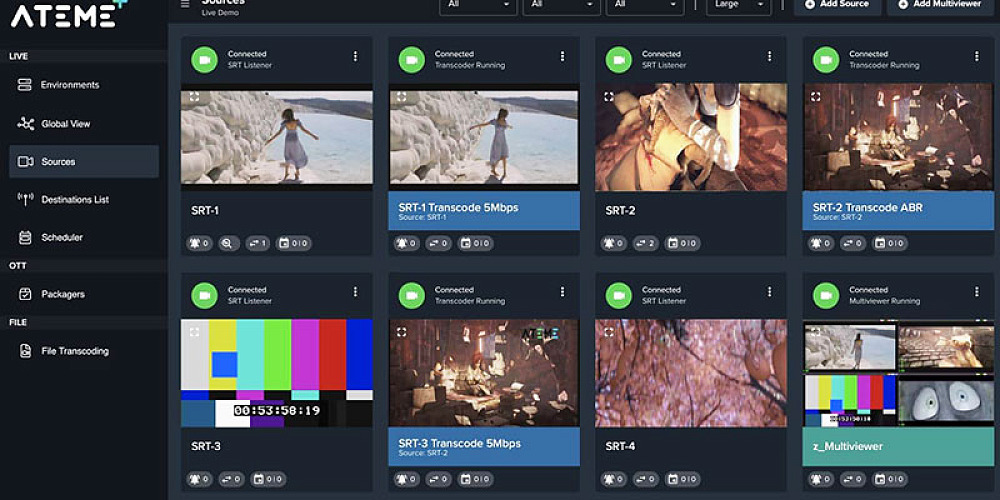Screen dimensions: 1000x500
Task: Click the magnifier probe icon on SRT-1
Action: [228, 243]
